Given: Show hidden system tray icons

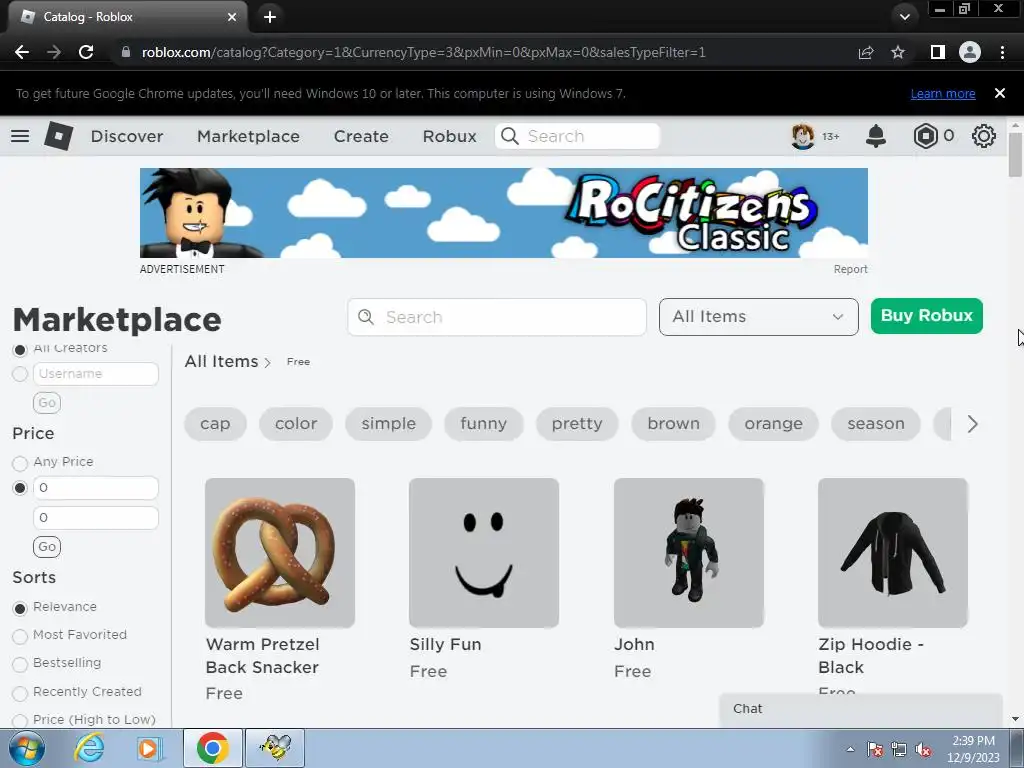Looking at the screenshot, I should tap(850, 750).
